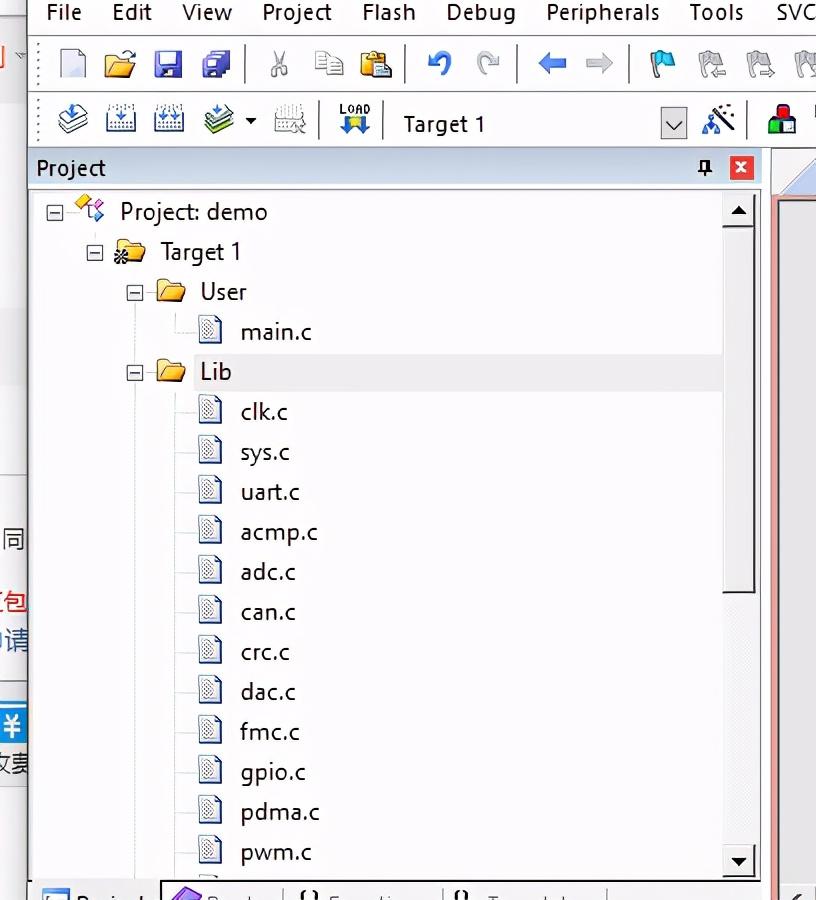The height and width of the screenshot is (900, 816).
Task: Open the batch build dropdown arrow
Action: pyautogui.click(x=251, y=121)
